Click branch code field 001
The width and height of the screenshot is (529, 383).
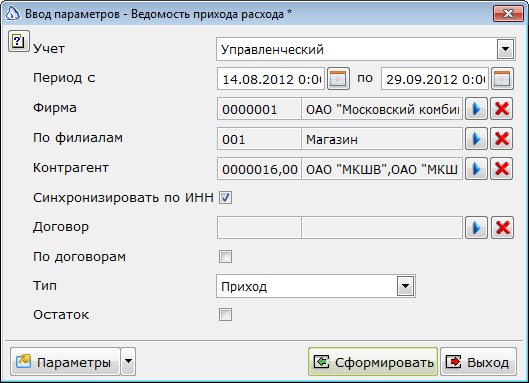coord(259,139)
